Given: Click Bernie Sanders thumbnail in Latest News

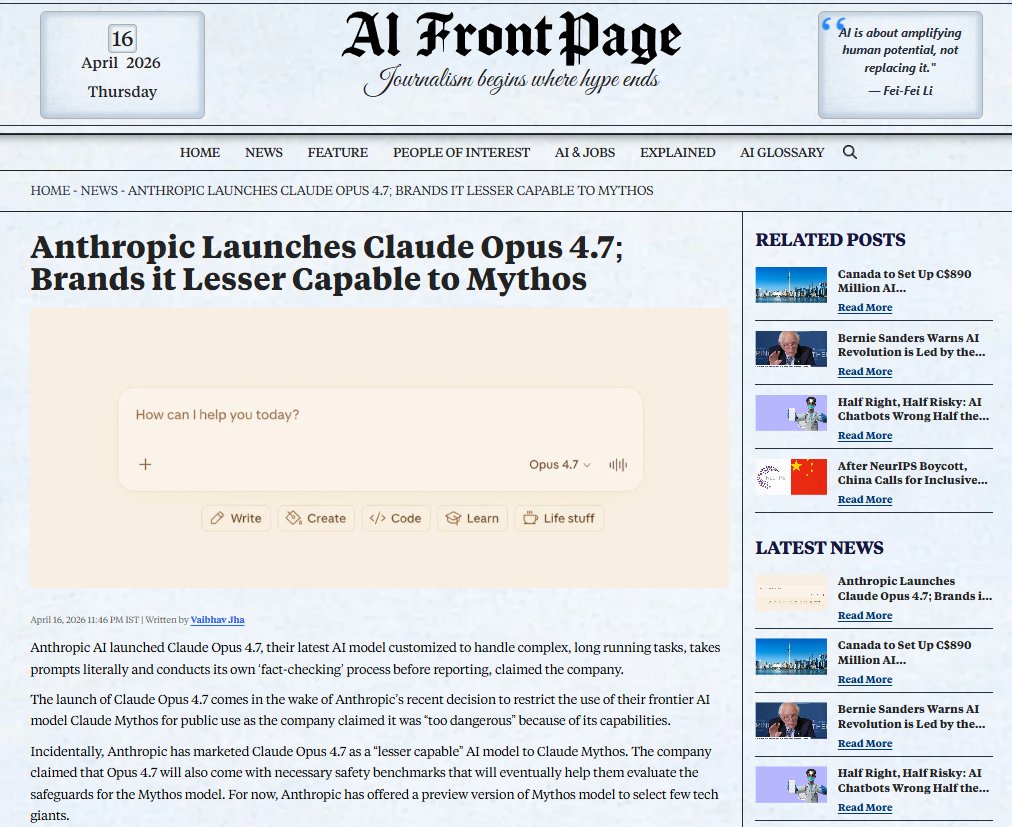Looking at the screenshot, I should coord(791,720).
